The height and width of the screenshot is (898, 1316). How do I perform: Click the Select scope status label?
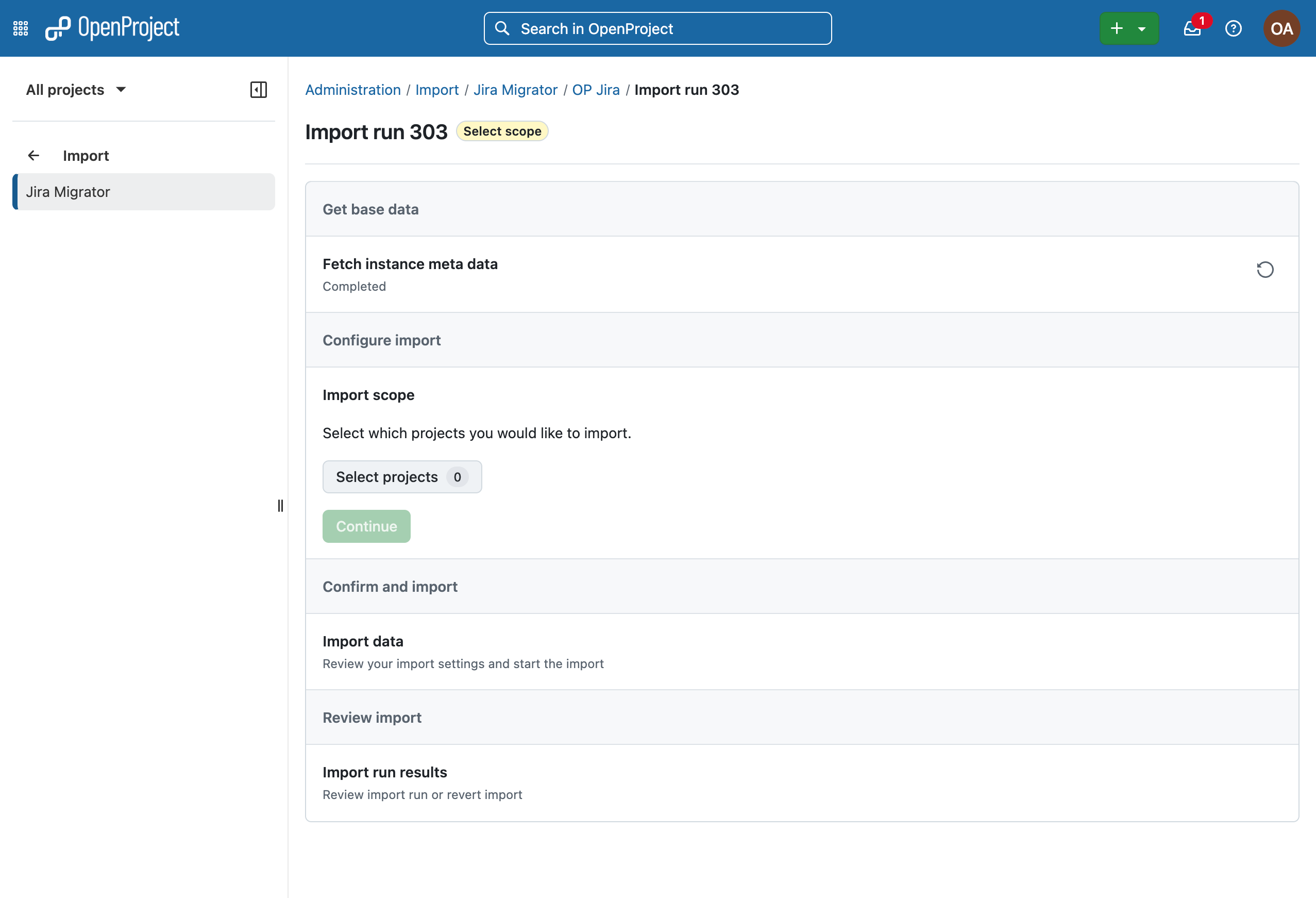coord(502,131)
